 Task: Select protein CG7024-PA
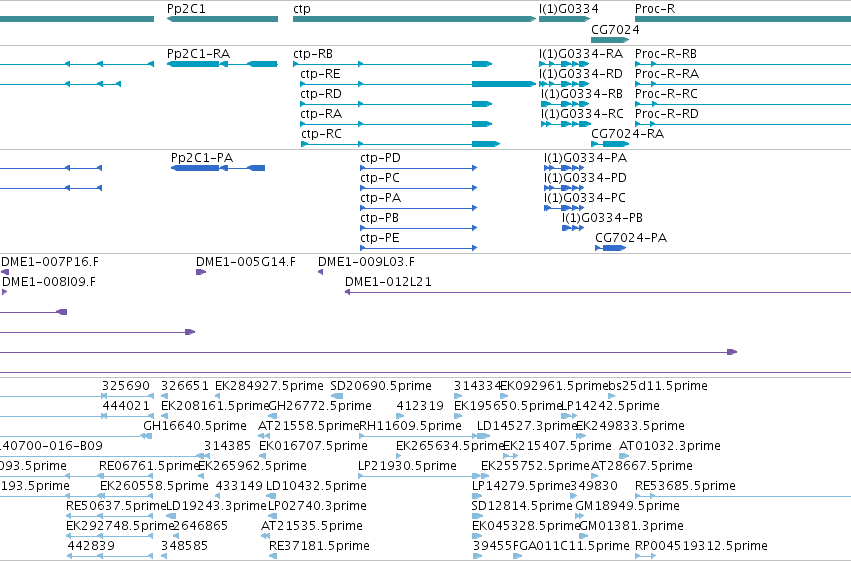pyautogui.click(x=631, y=238)
